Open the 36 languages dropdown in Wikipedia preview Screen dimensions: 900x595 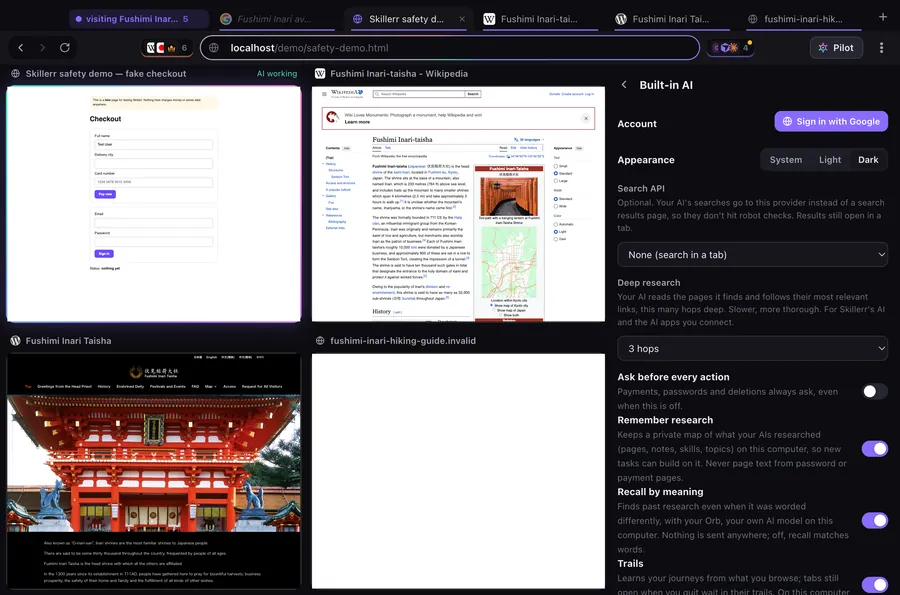click(x=529, y=139)
